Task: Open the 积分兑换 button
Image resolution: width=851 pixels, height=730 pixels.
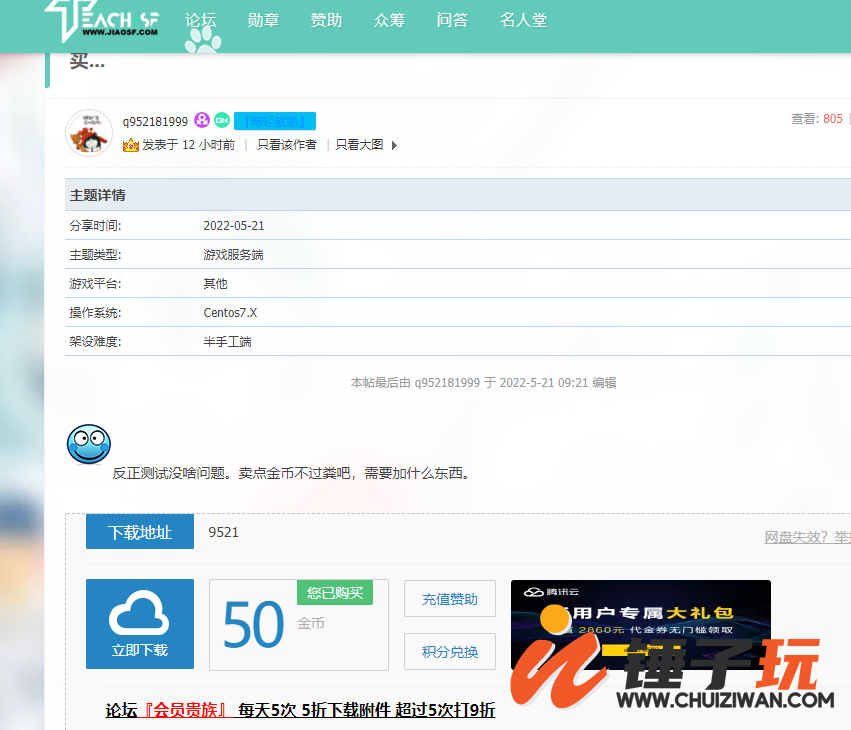Action: pyautogui.click(x=450, y=651)
